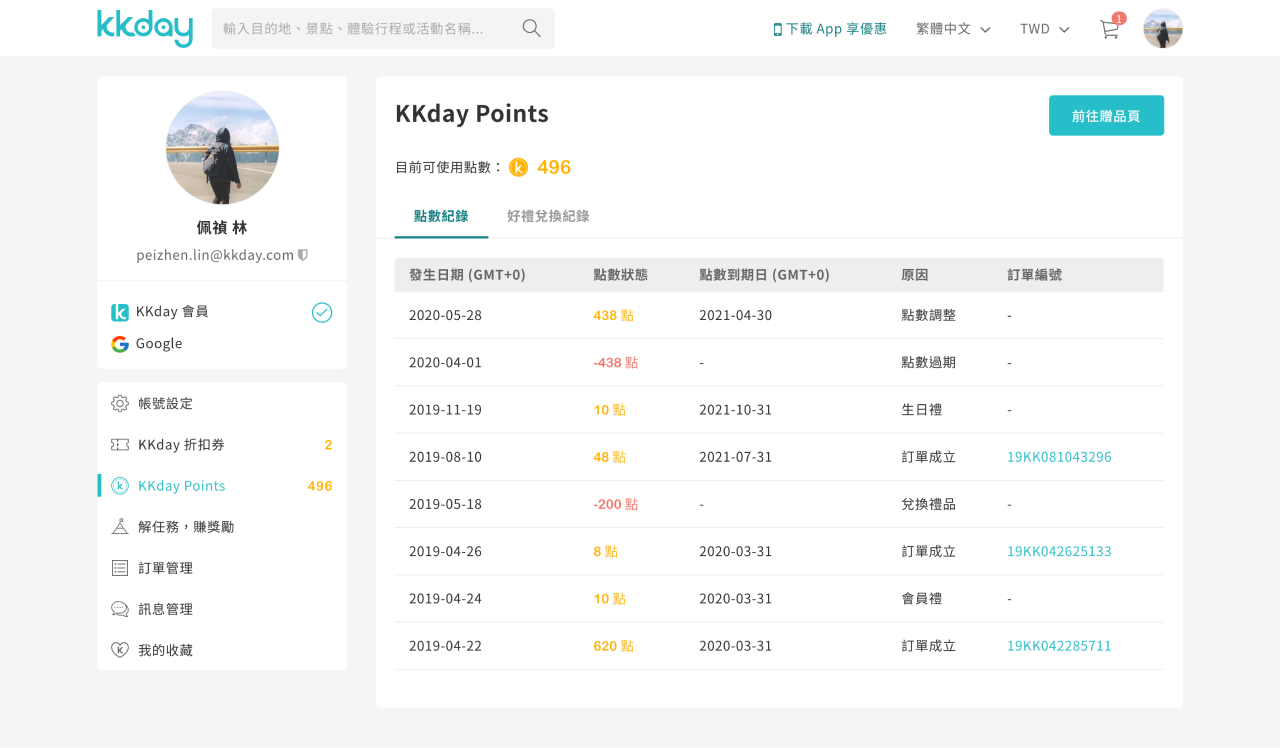Click the 48 點 points cell

click(609, 457)
